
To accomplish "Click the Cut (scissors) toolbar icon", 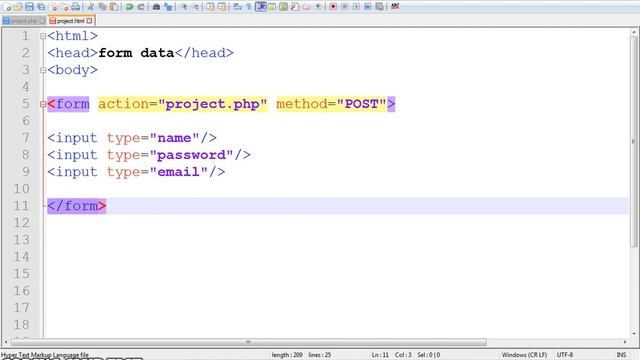I will pos(91,7).
